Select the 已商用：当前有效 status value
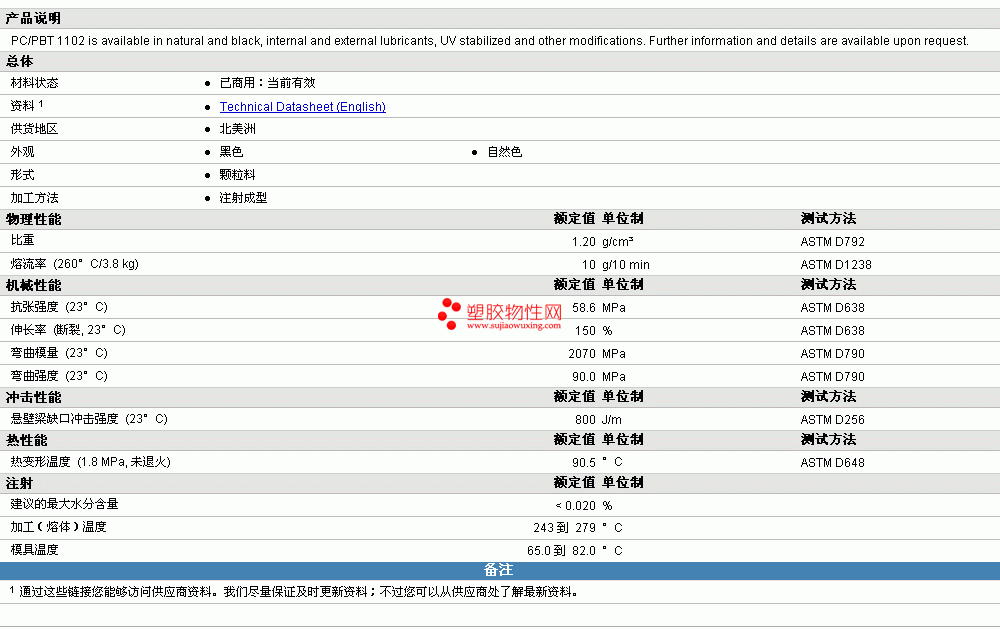This screenshot has width=1000, height=629. click(x=267, y=83)
